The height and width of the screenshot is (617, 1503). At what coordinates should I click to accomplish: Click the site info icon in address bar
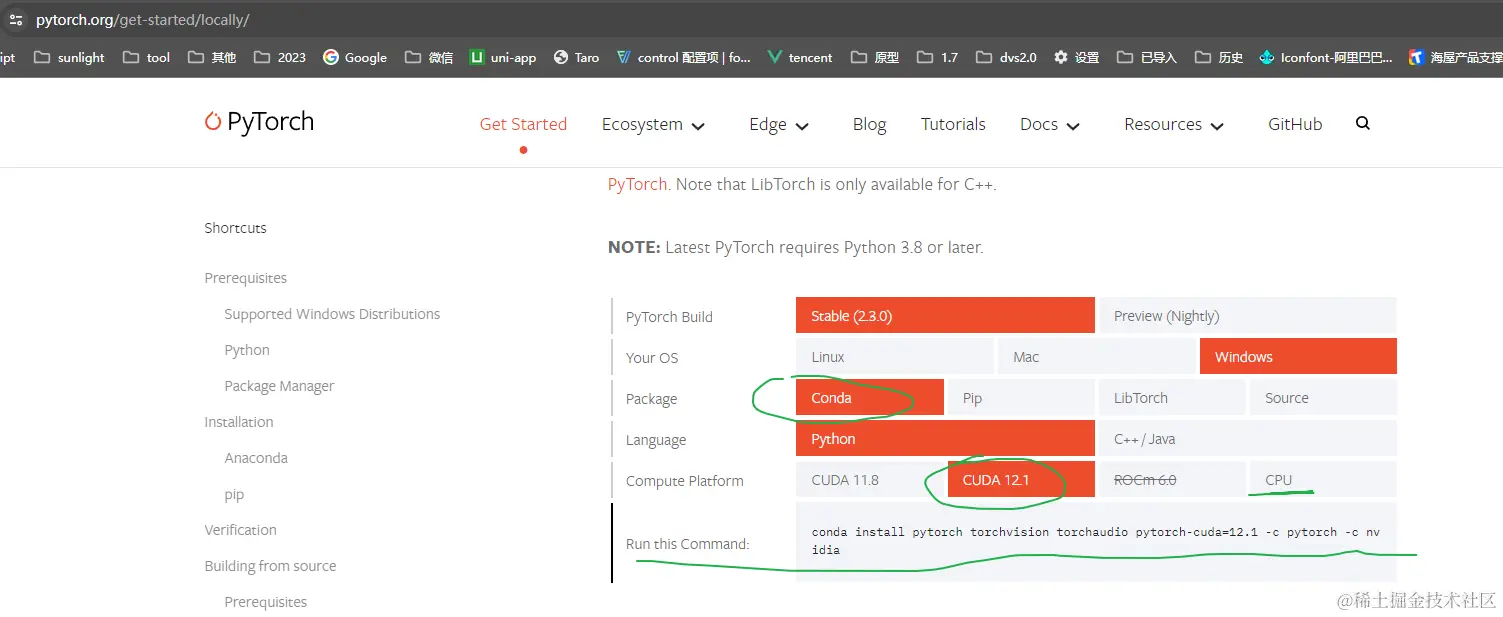click(x=15, y=19)
